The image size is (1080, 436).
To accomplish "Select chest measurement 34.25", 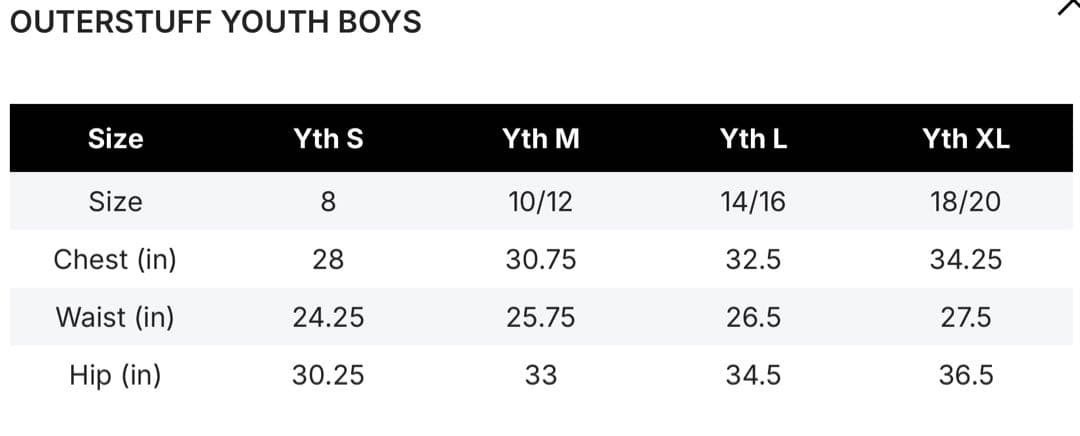I will coord(966,260).
